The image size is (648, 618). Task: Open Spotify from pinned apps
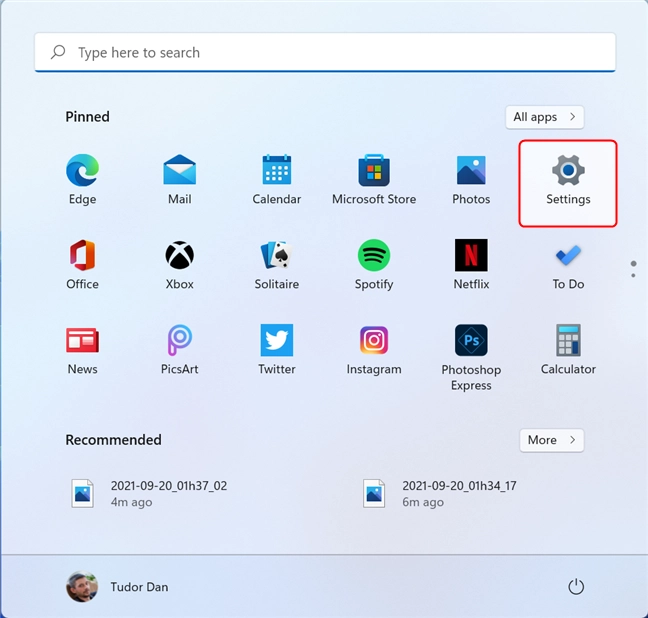point(374,265)
